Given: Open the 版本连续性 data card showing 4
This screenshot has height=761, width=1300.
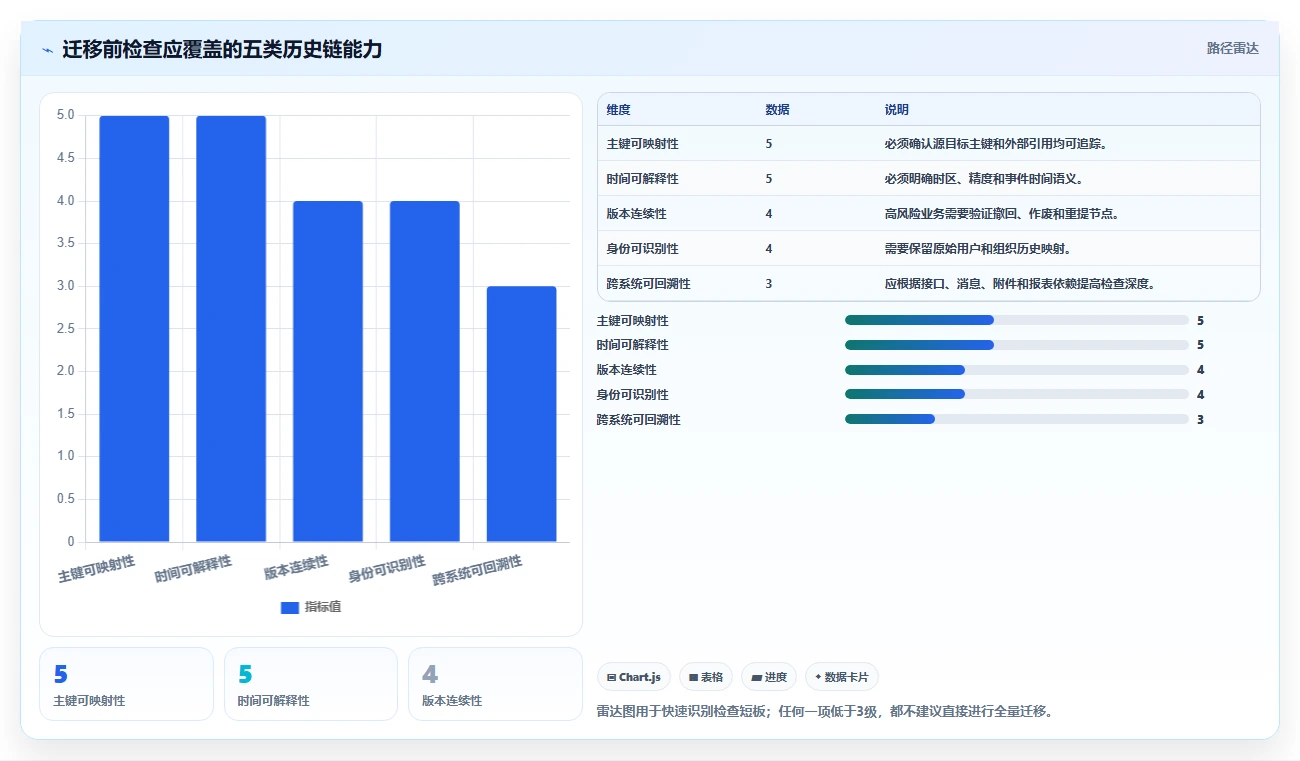Looking at the screenshot, I should point(495,684).
